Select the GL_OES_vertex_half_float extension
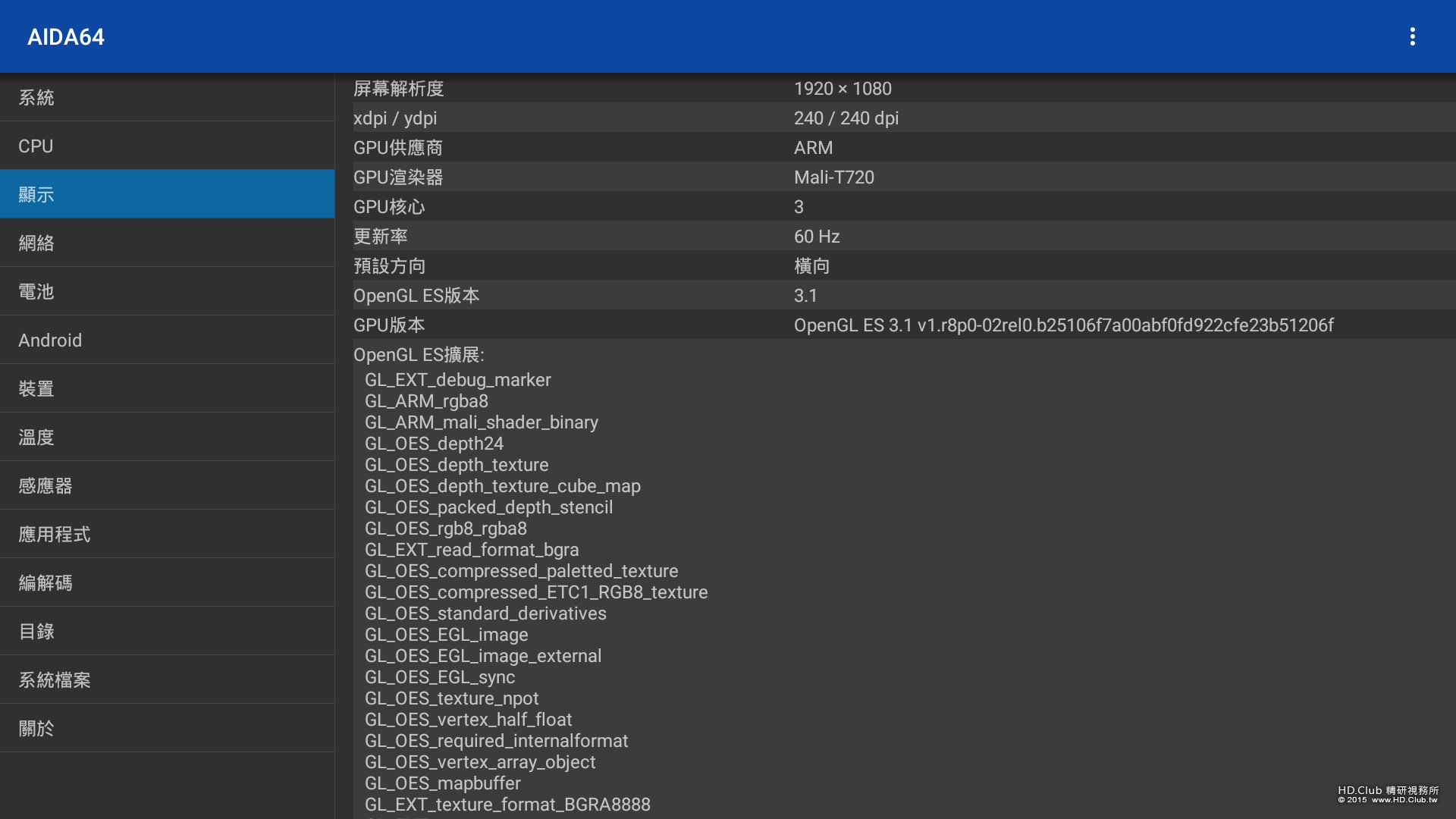 (x=469, y=720)
